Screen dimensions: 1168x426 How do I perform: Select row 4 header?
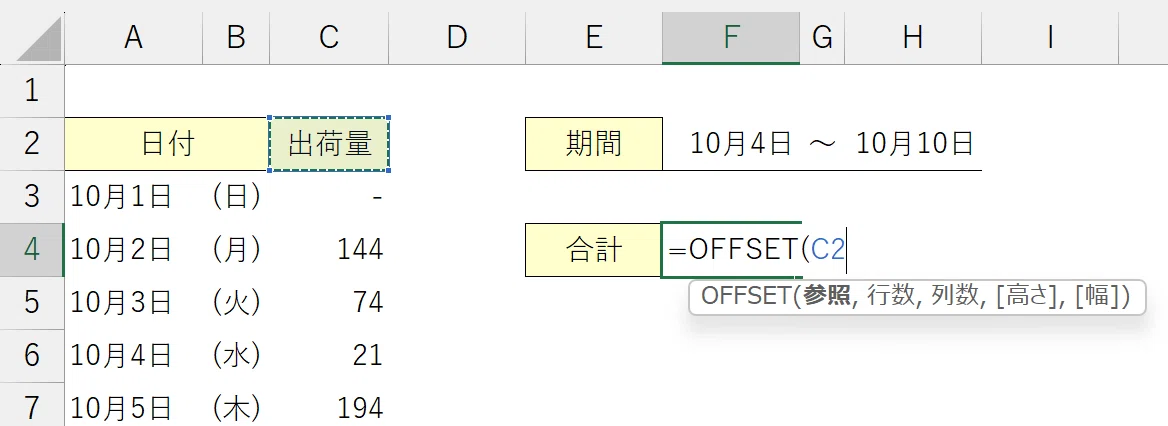(32, 249)
